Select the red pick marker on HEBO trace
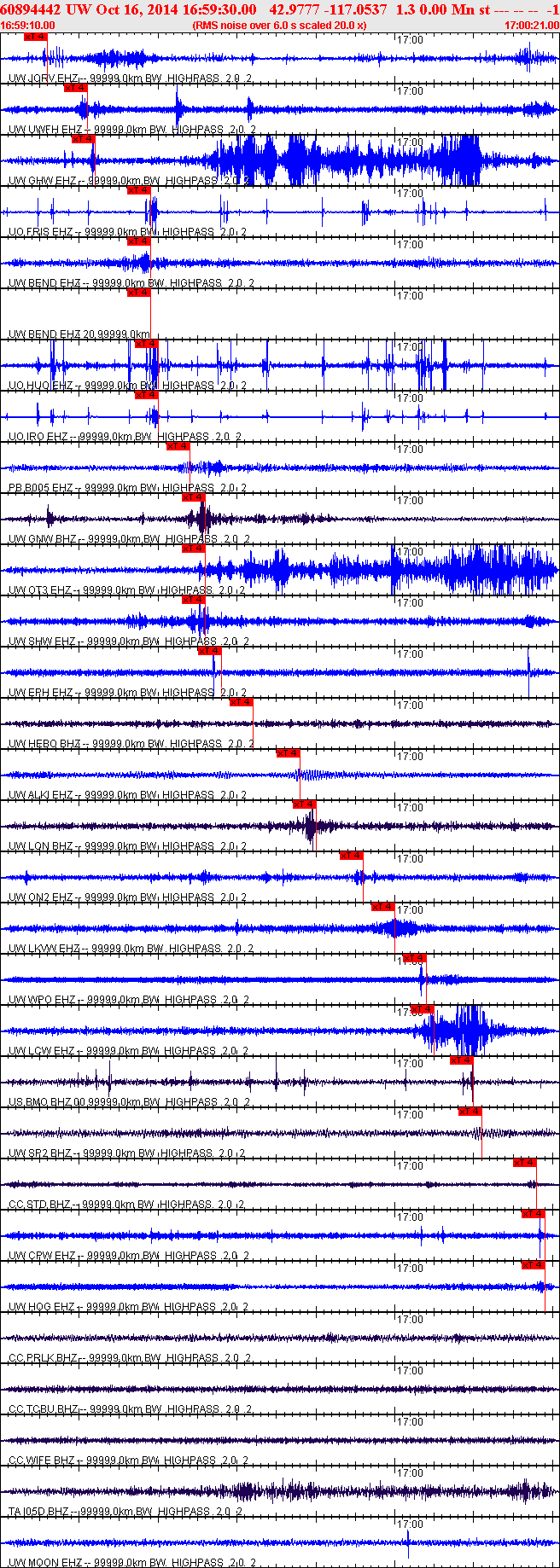560x1568 pixels. 241,702
